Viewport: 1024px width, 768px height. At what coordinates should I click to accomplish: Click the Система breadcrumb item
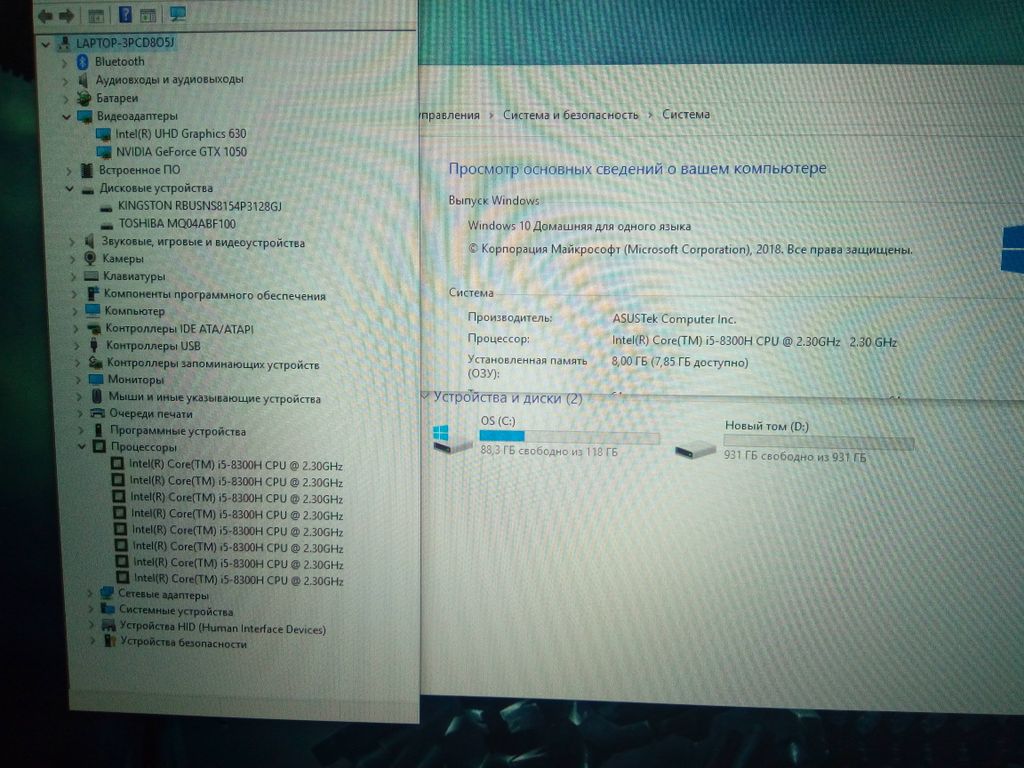point(686,114)
